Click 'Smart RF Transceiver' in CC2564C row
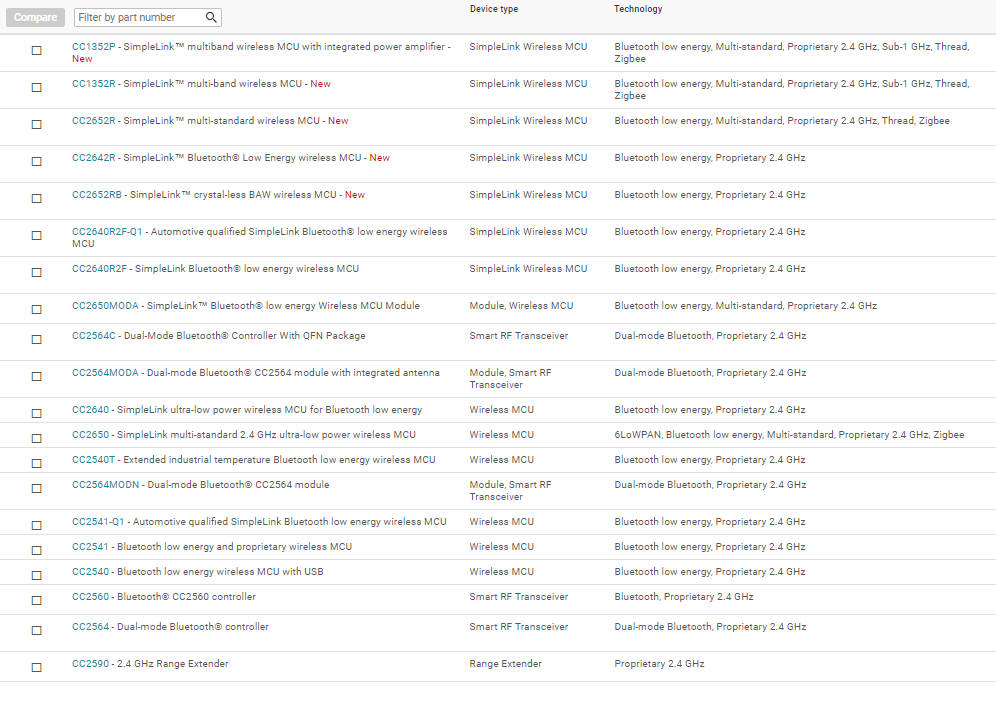Screen dimensions: 996x708 (x=519, y=335)
